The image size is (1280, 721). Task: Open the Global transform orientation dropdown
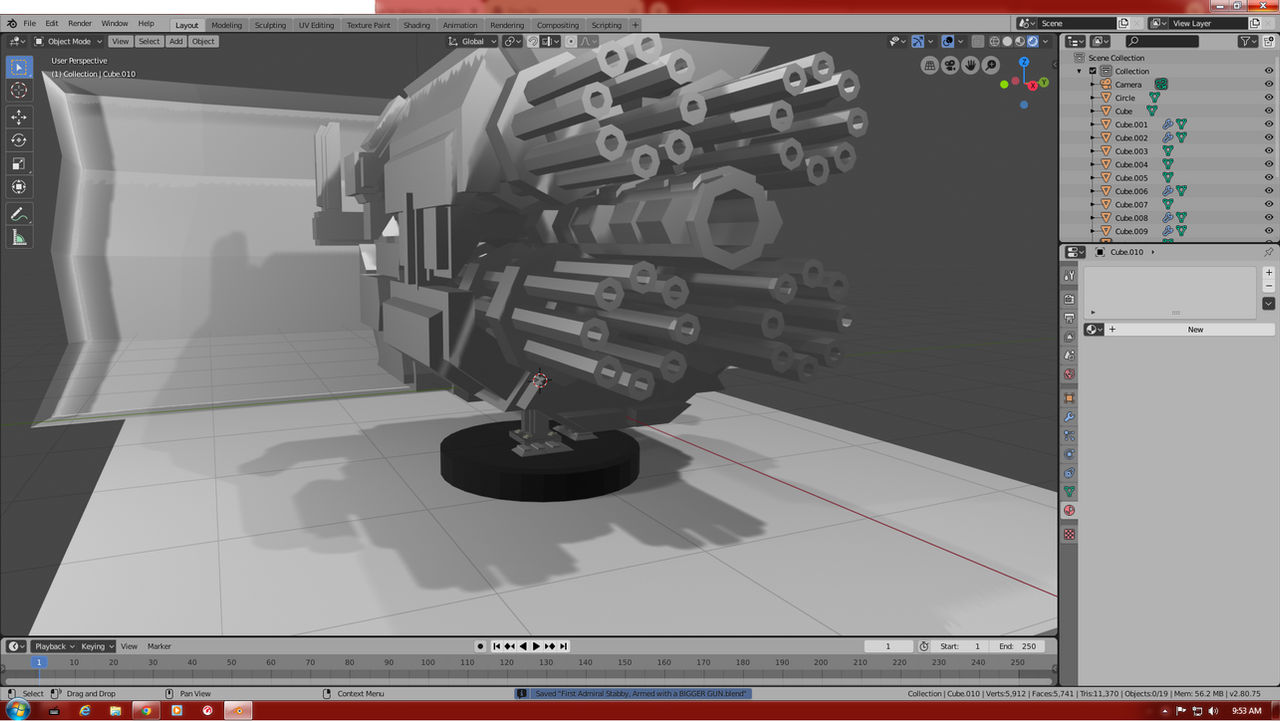pyautogui.click(x=472, y=41)
